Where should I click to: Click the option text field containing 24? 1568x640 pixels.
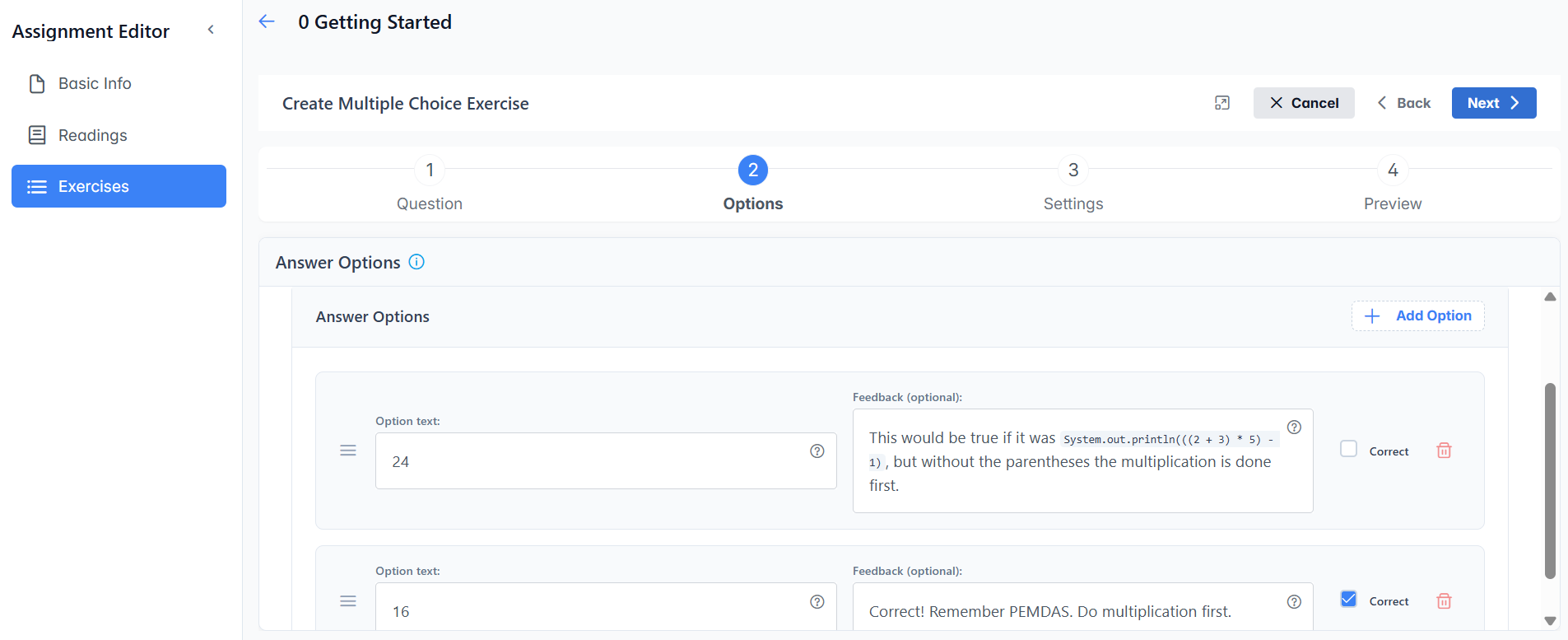pyautogui.click(x=593, y=461)
